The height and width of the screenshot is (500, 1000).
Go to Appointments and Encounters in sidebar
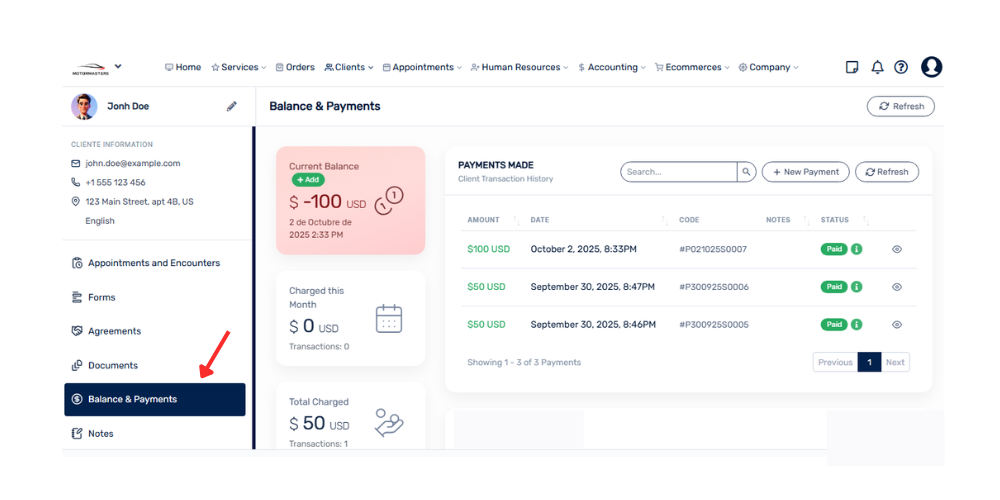click(x=153, y=263)
